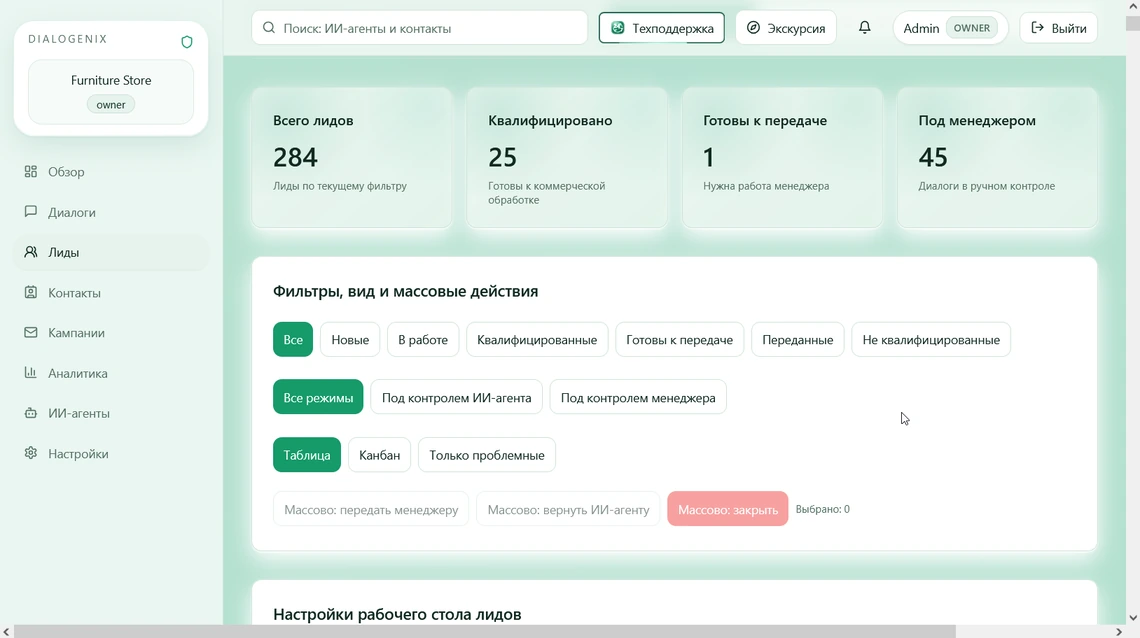1140x638 pixels.
Task: Select the Все status filter
Action: (293, 339)
